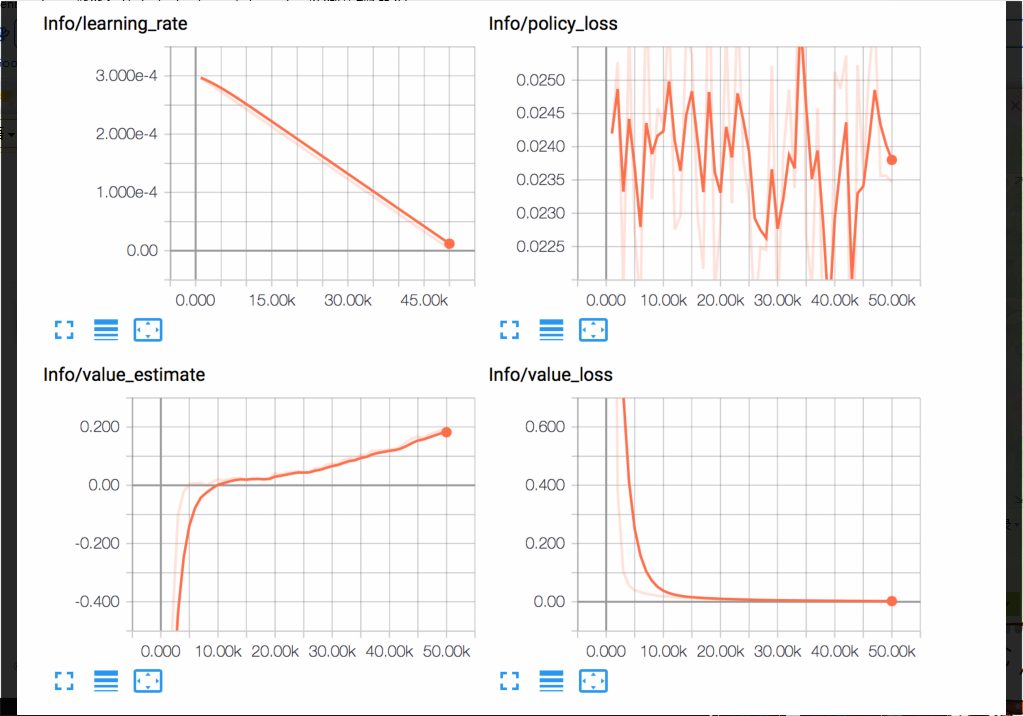Select the Info/learning_rate chart title
The image size is (1023, 716).
tap(115, 23)
